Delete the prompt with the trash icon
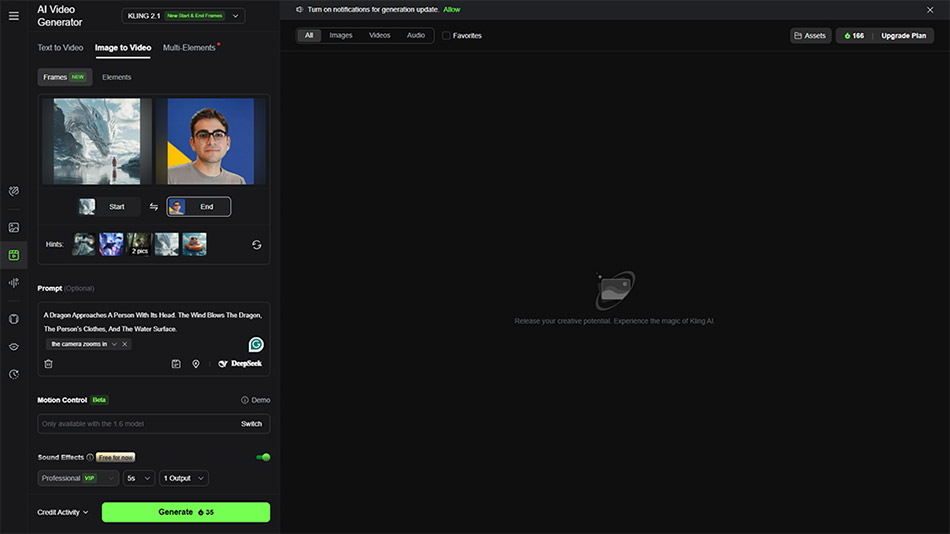Image resolution: width=950 pixels, height=534 pixels. (48, 364)
